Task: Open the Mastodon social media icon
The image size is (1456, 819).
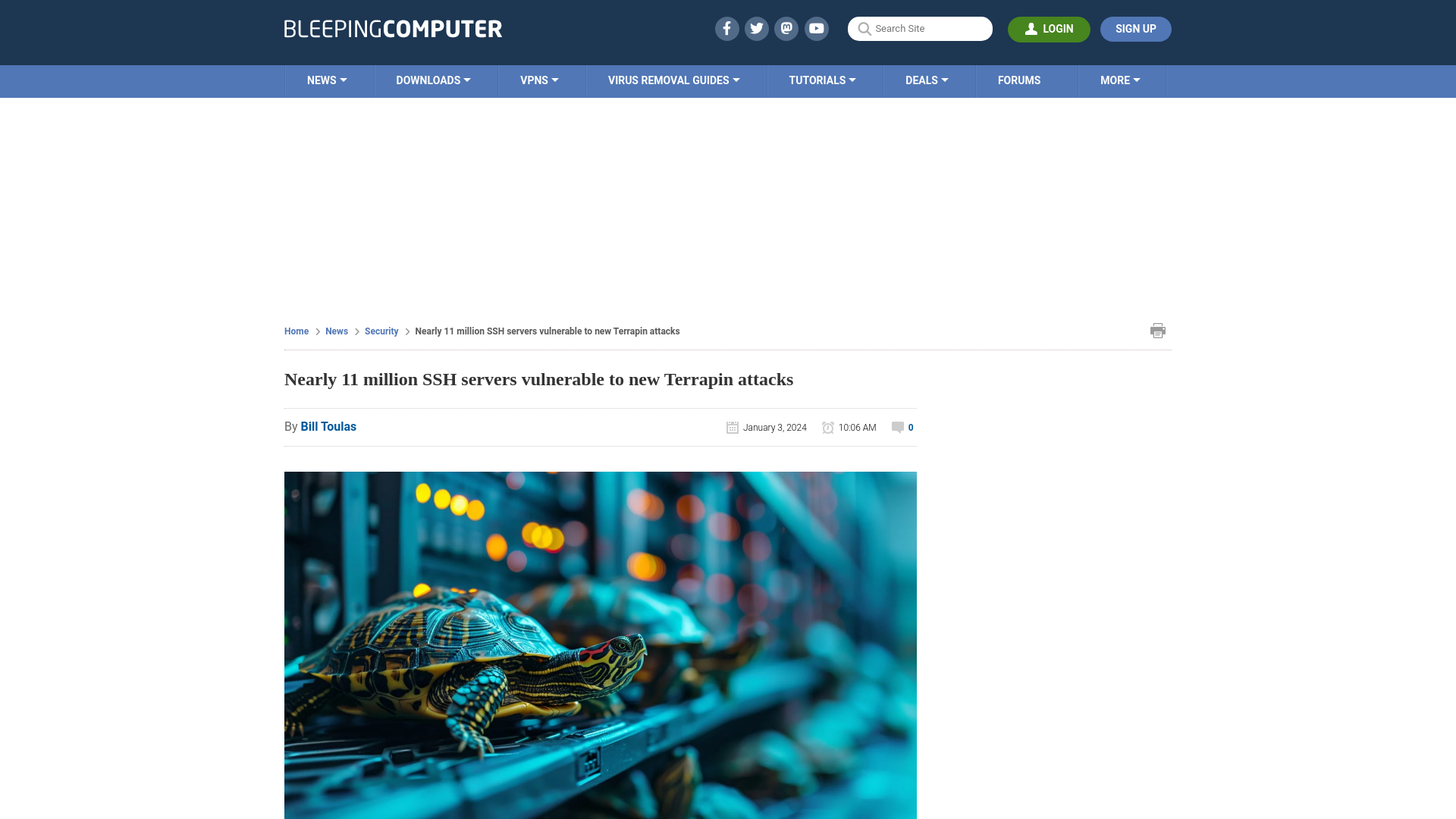Action: [x=786, y=28]
